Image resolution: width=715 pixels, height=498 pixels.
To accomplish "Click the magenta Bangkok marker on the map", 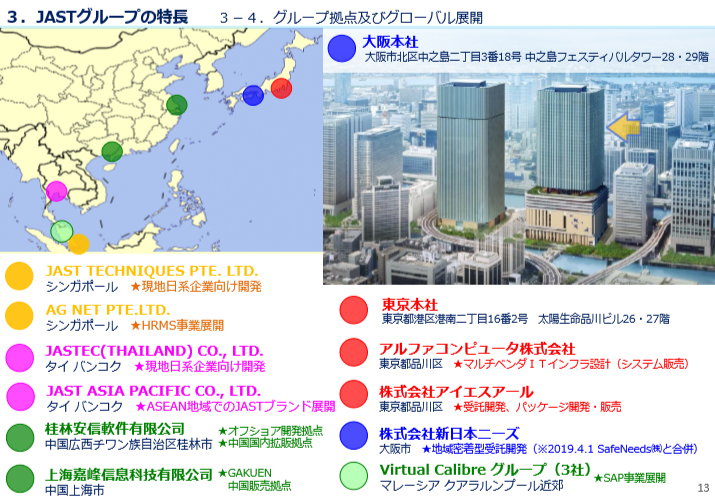I will coord(57,191).
